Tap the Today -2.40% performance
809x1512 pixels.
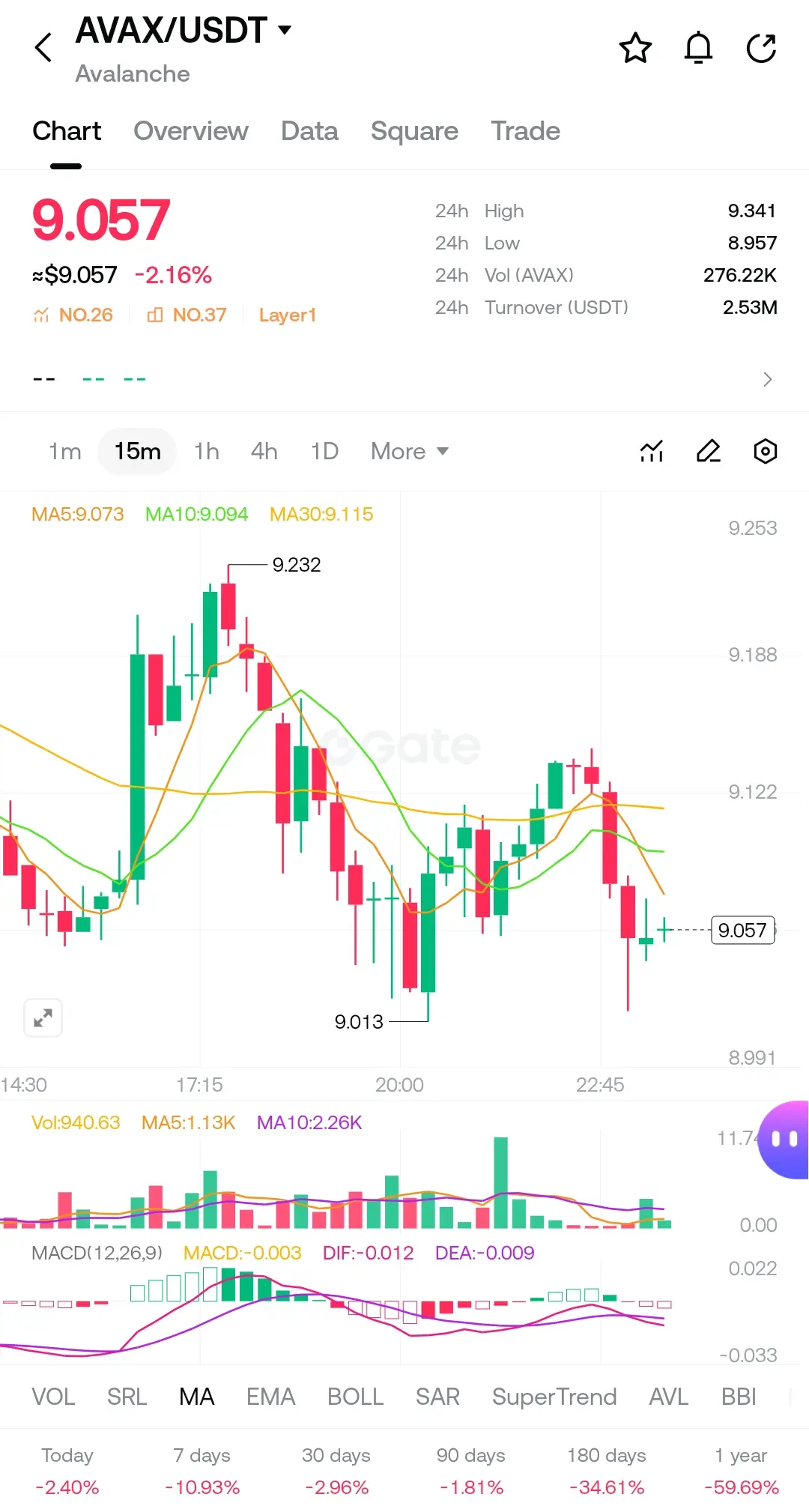click(x=67, y=1471)
